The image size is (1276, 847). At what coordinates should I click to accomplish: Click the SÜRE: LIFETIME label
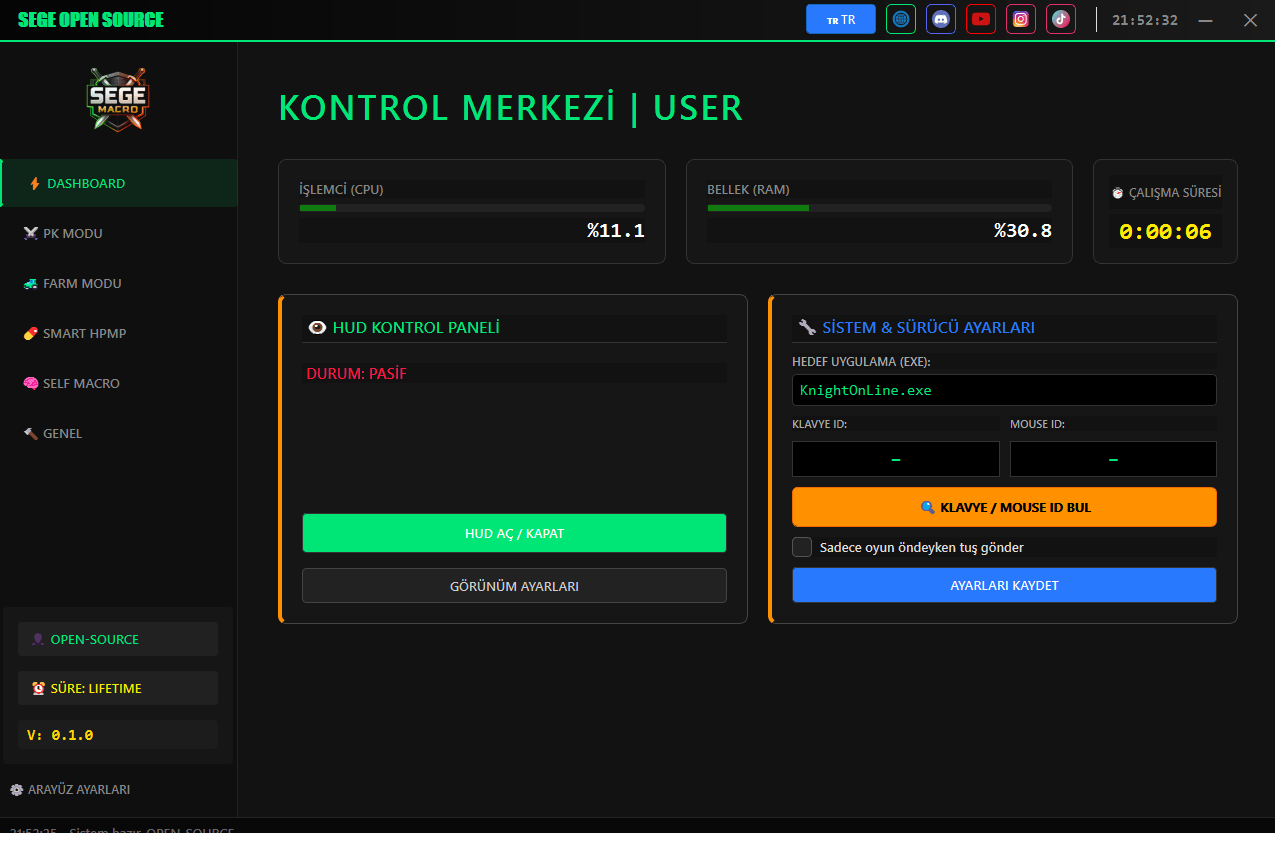(x=118, y=688)
